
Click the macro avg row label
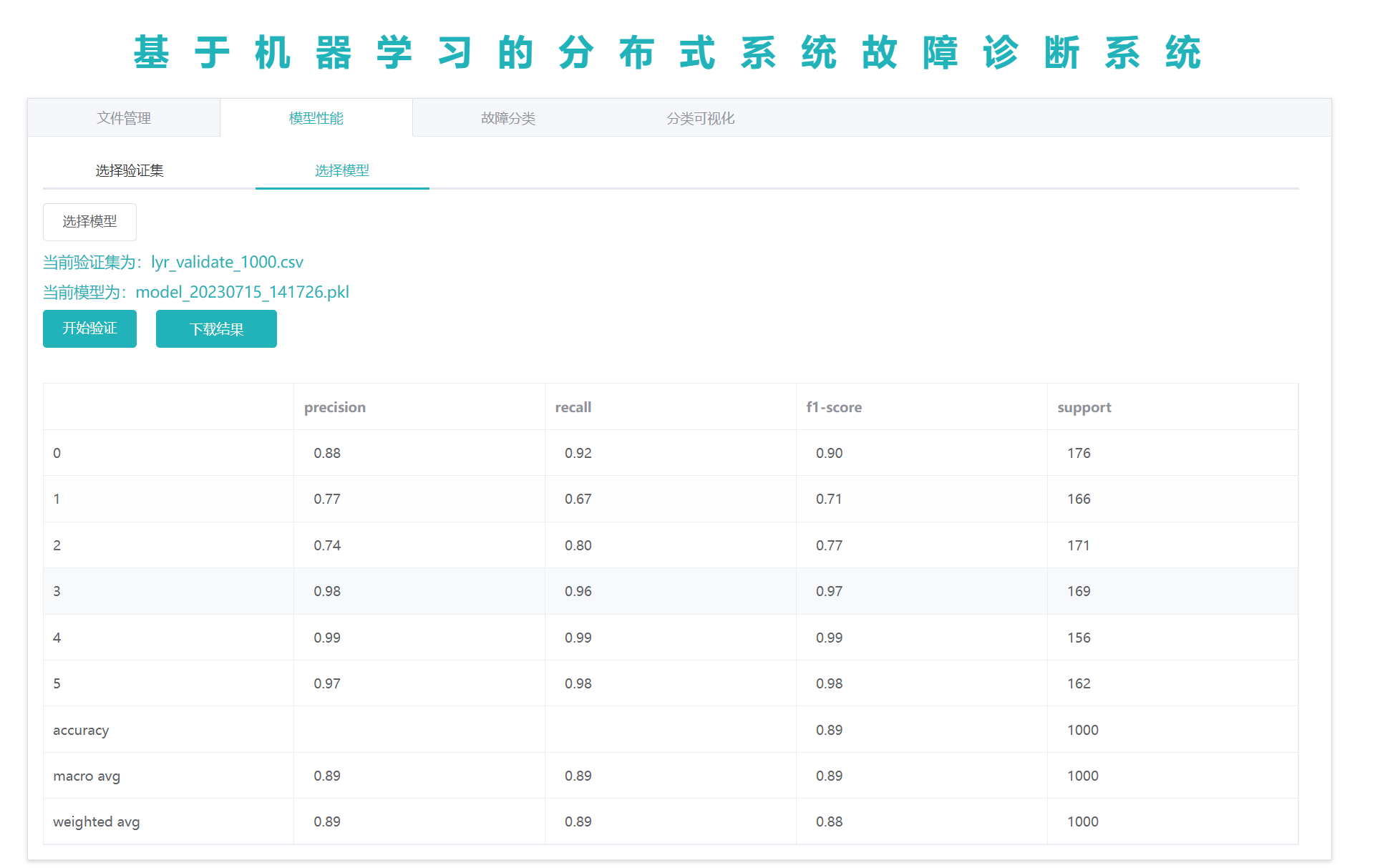pyautogui.click(x=87, y=776)
